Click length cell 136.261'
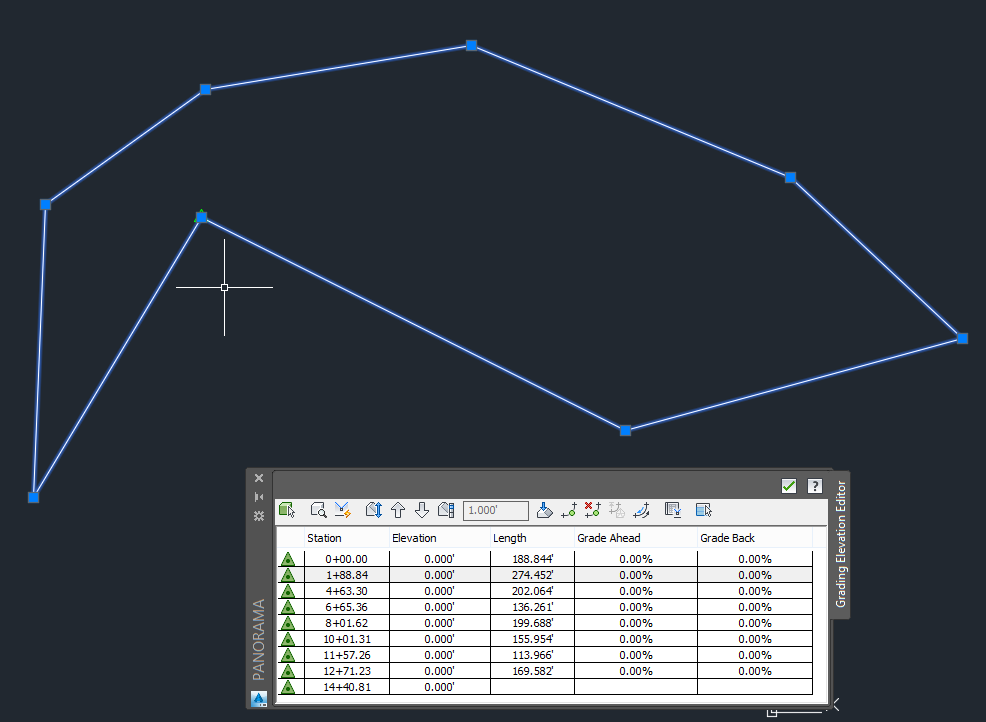The image size is (986, 722). [532, 607]
